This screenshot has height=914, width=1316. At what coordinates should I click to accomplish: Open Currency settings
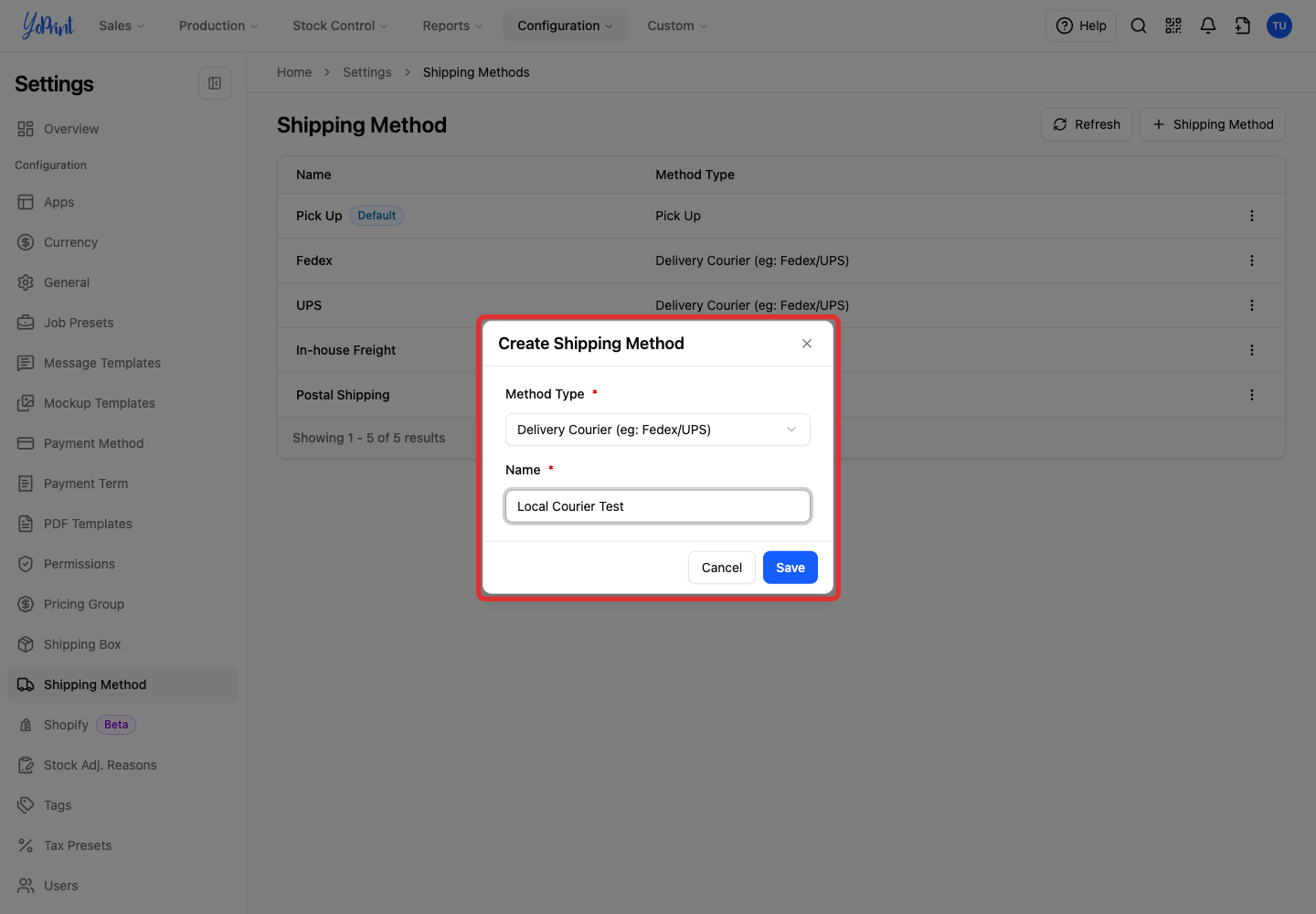122,242
